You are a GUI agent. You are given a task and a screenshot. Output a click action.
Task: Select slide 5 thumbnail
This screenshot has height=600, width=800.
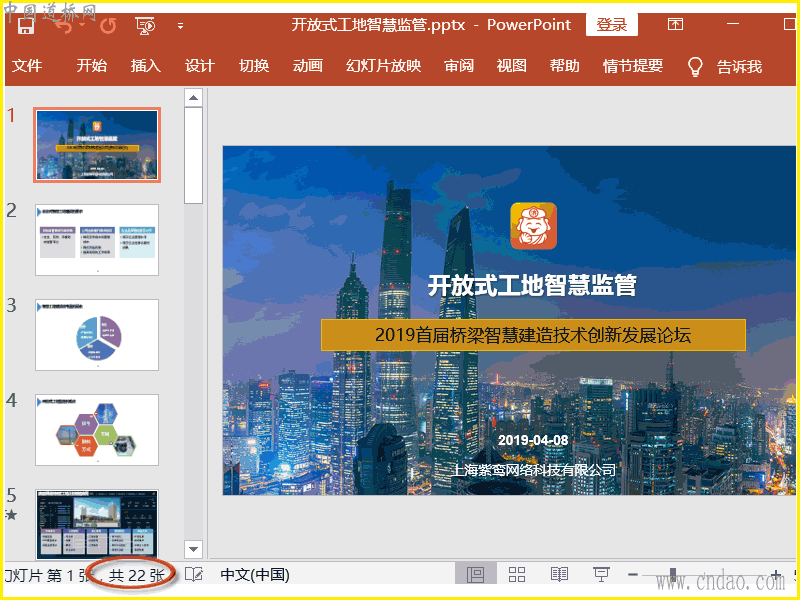point(97,524)
